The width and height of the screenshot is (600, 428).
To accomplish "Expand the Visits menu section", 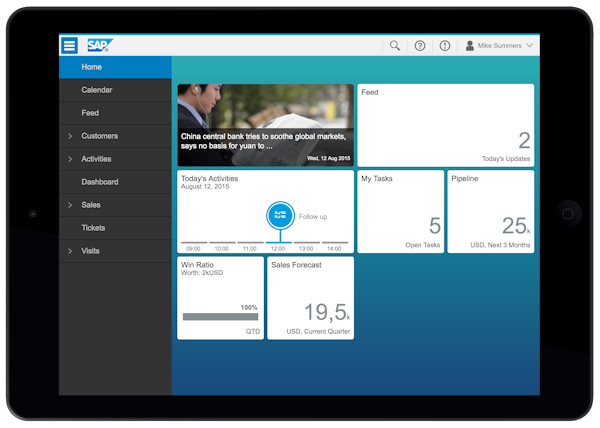I will coord(70,251).
